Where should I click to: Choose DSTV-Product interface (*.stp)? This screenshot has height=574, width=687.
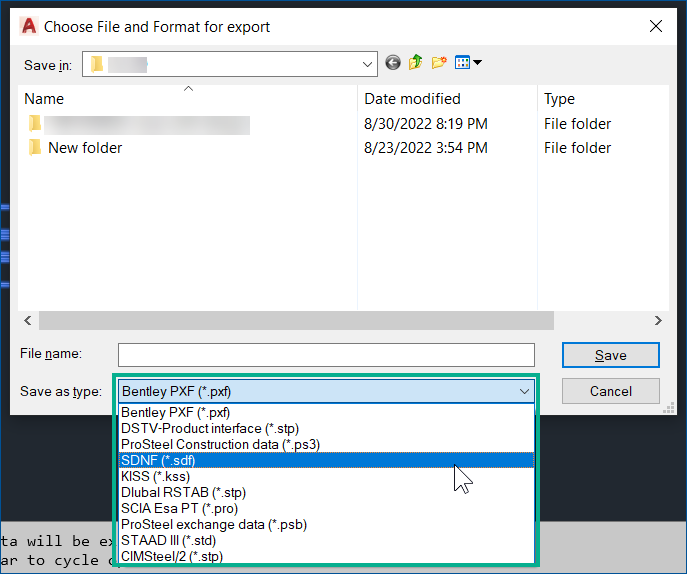tap(326, 429)
